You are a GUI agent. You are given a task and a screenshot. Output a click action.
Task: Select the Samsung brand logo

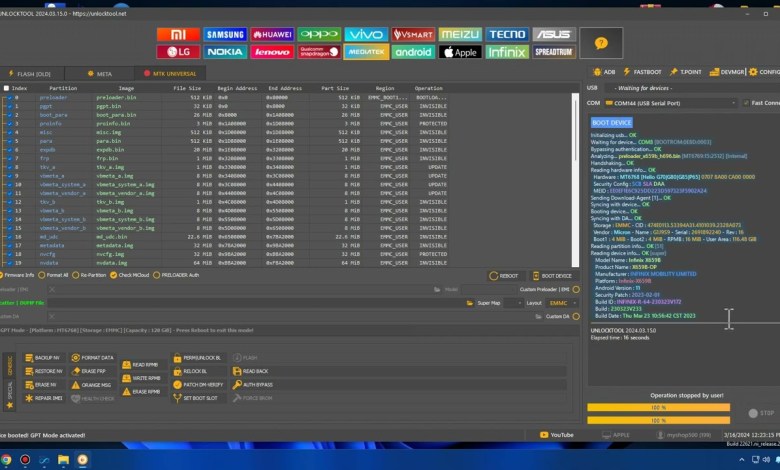pyautogui.click(x=225, y=34)
